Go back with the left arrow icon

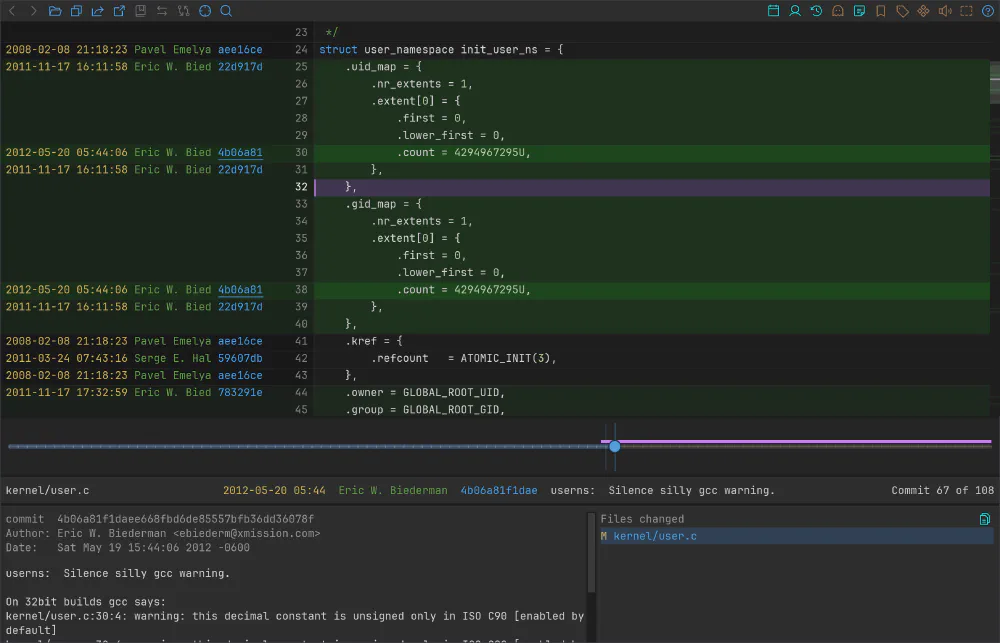pos(12,11)
